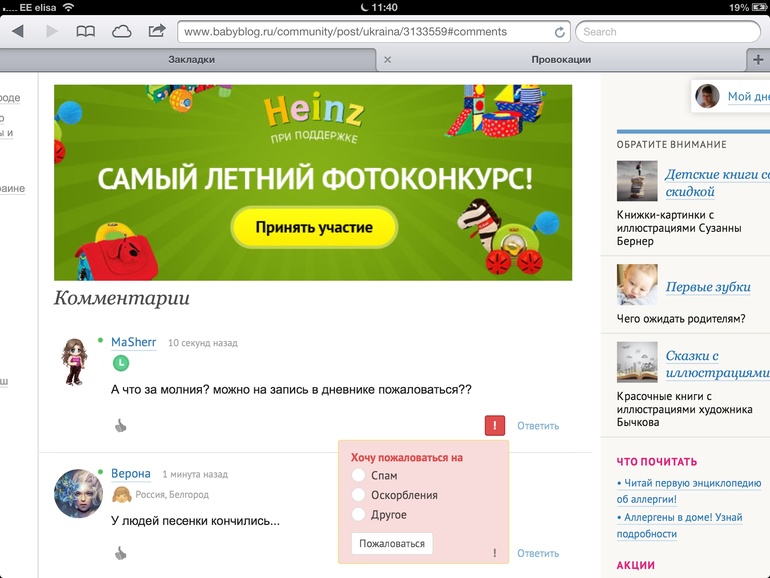Click the Пожаловаться submit button

point(392,544)
